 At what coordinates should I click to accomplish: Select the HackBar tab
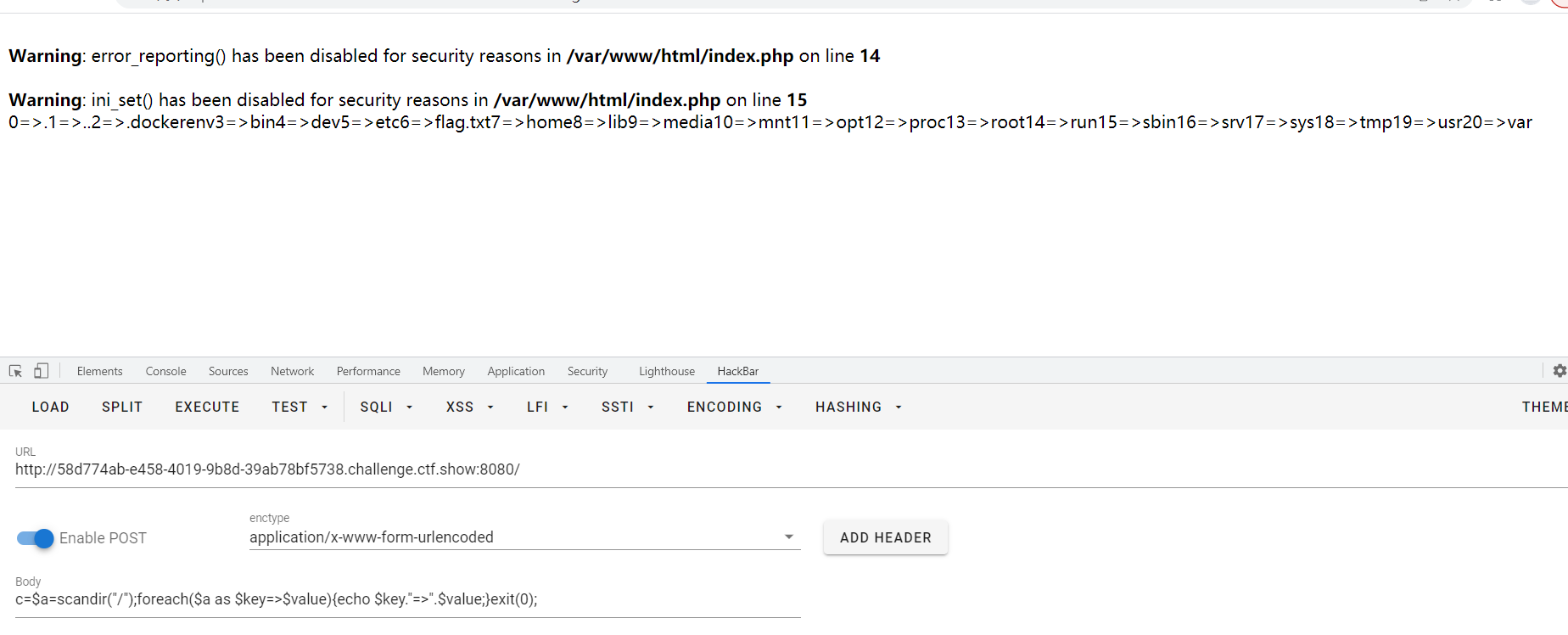click(737, 371)
